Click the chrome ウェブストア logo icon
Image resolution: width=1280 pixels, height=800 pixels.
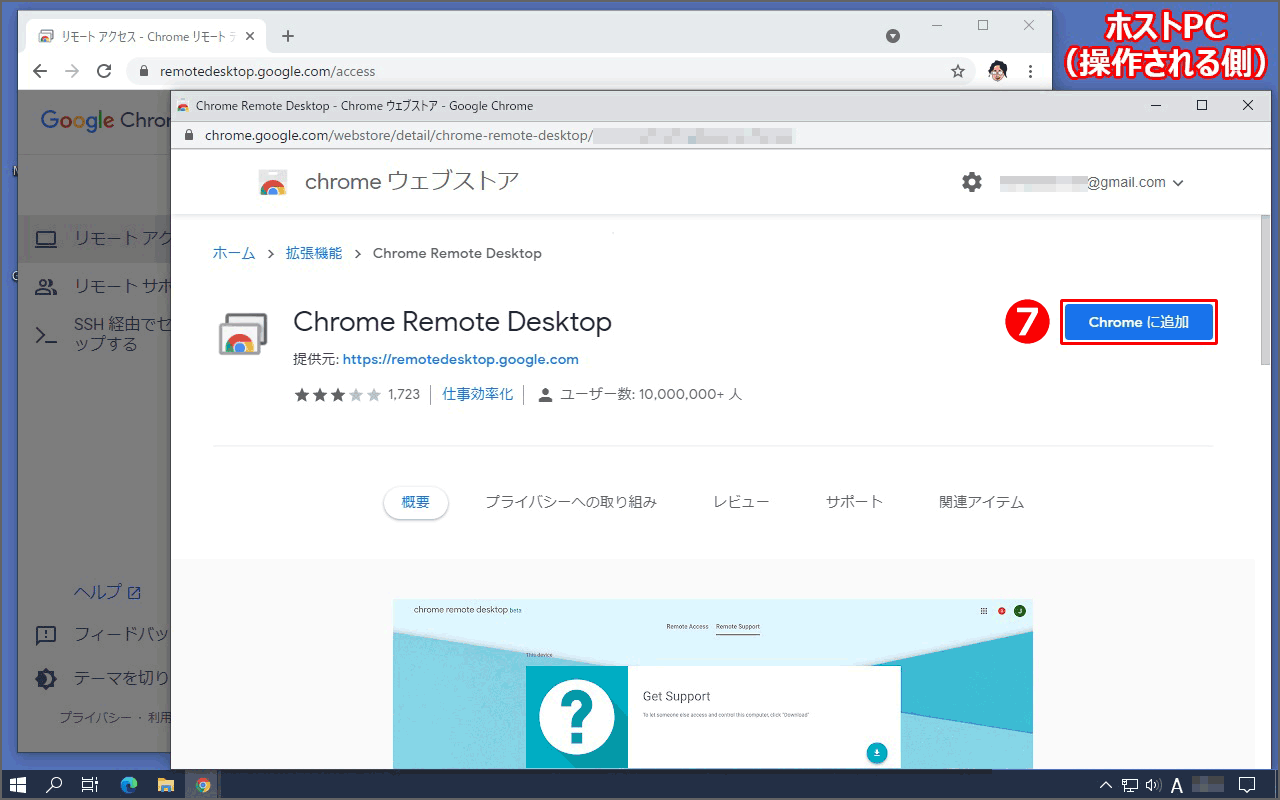tap(272, 182)
